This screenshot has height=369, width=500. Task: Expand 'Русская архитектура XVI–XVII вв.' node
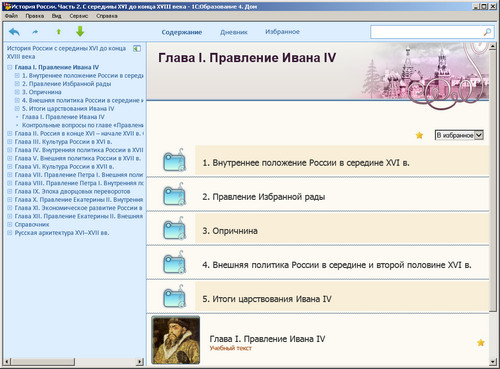pyautogui.click(x=10, y=233)
